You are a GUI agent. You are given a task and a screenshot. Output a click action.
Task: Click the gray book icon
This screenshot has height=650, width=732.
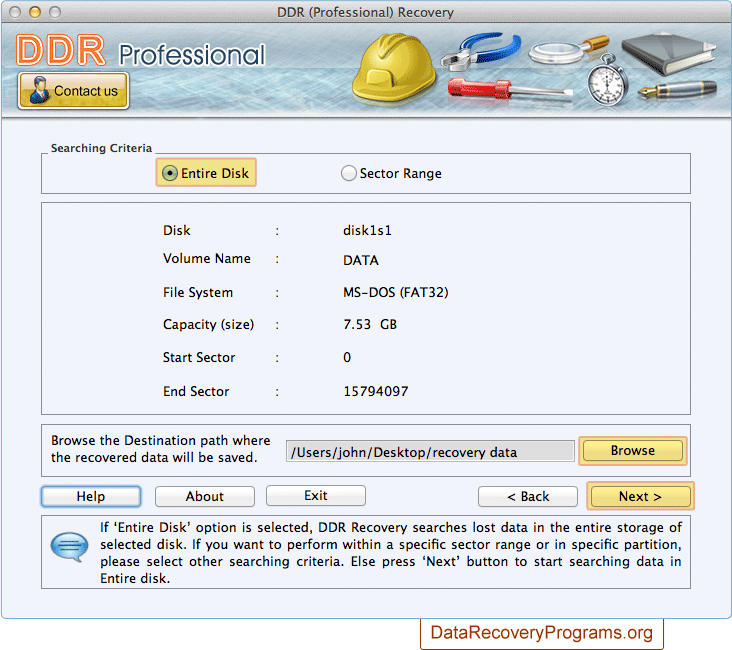pos(668,53)
